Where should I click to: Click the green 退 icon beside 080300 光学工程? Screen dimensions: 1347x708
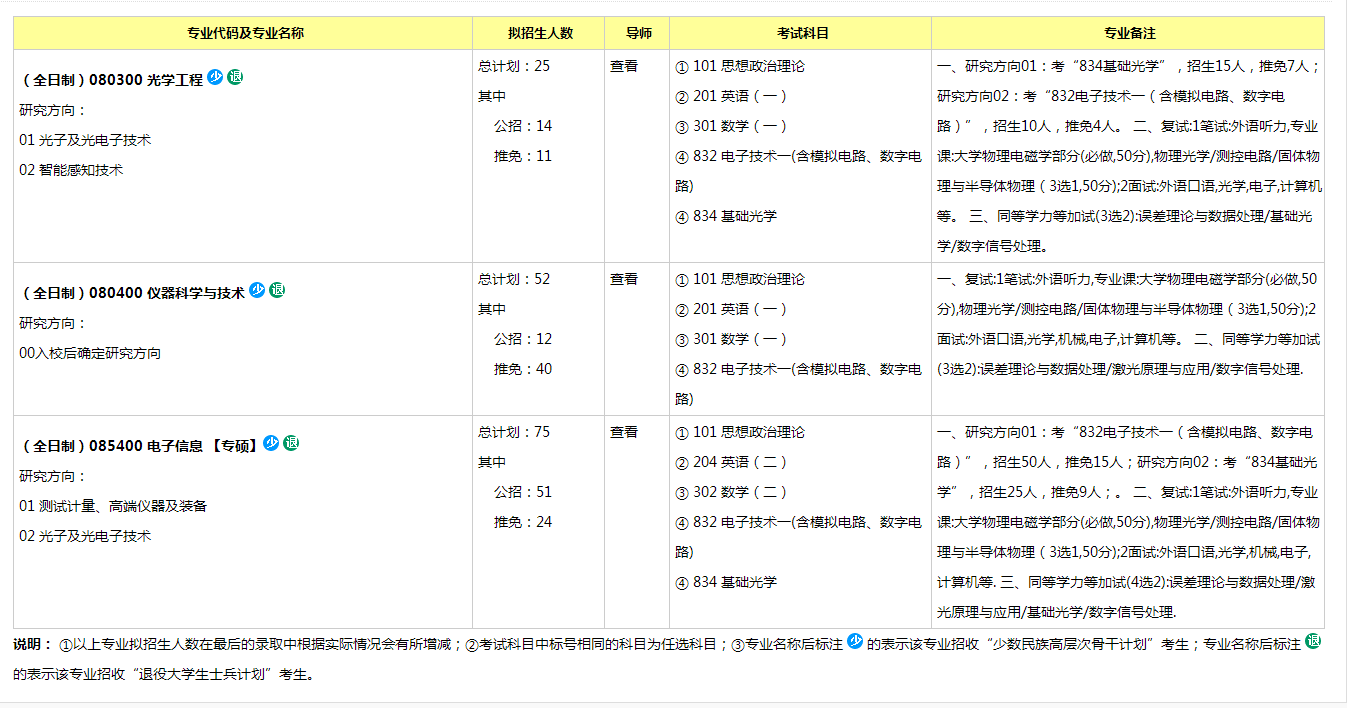pos(235,77)
